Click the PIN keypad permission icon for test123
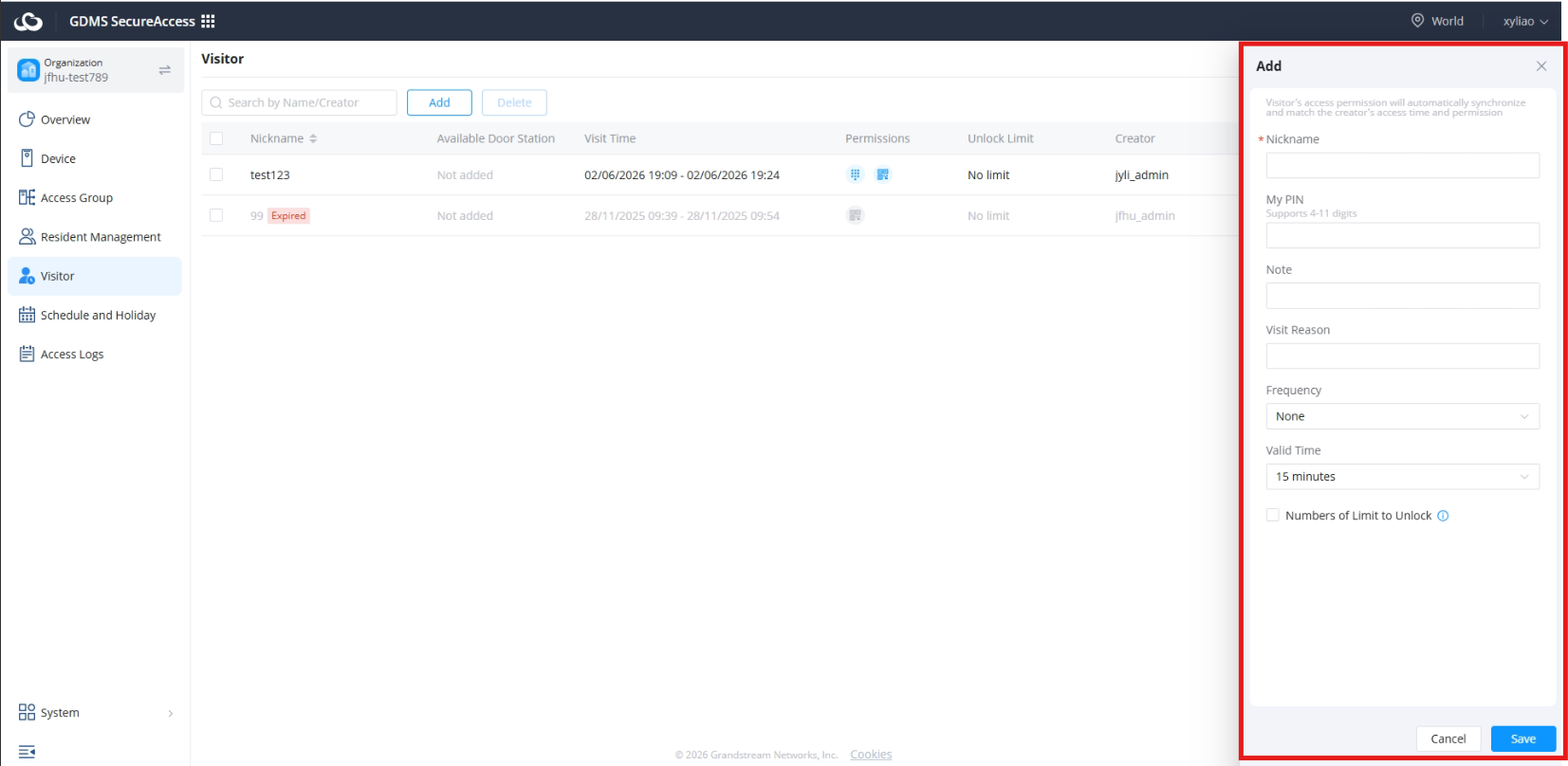The image size is (1568, 766). (x=855, y=174)
